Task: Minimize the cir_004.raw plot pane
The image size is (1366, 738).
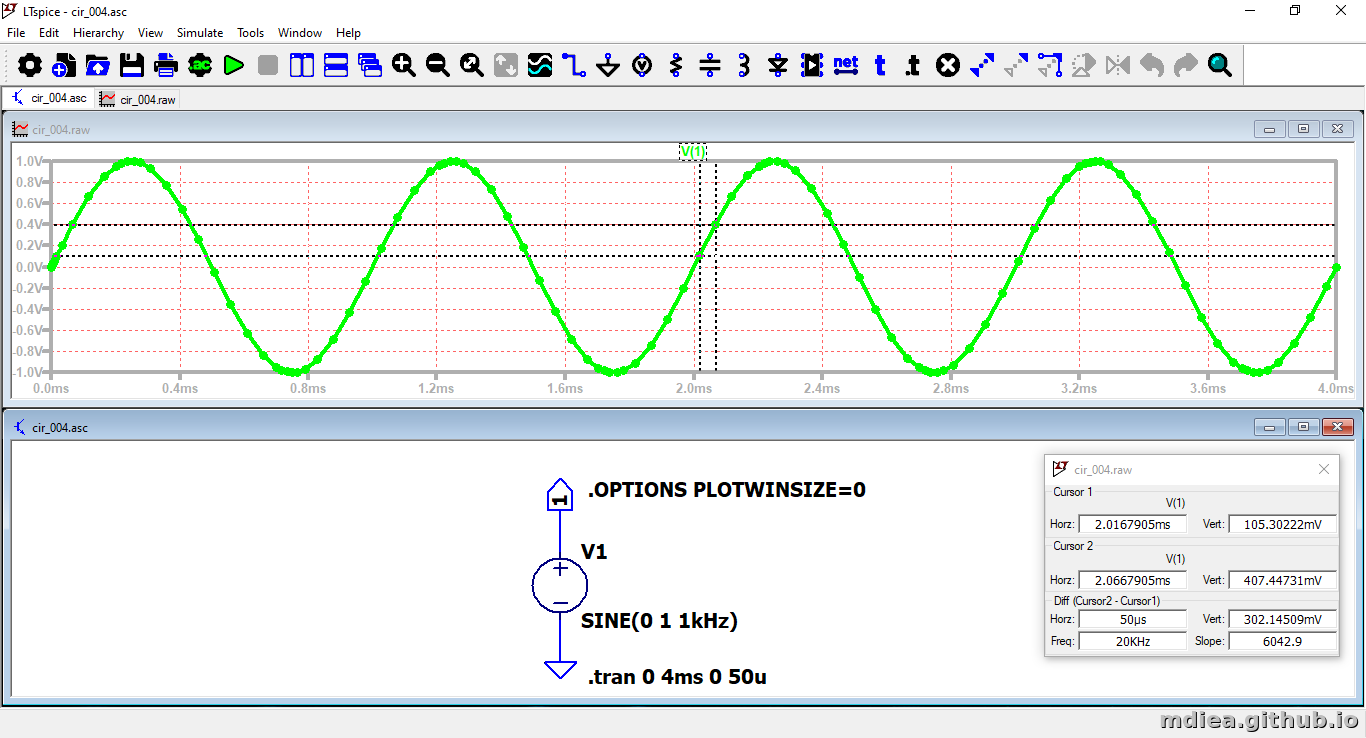Action: (1271, 129)
